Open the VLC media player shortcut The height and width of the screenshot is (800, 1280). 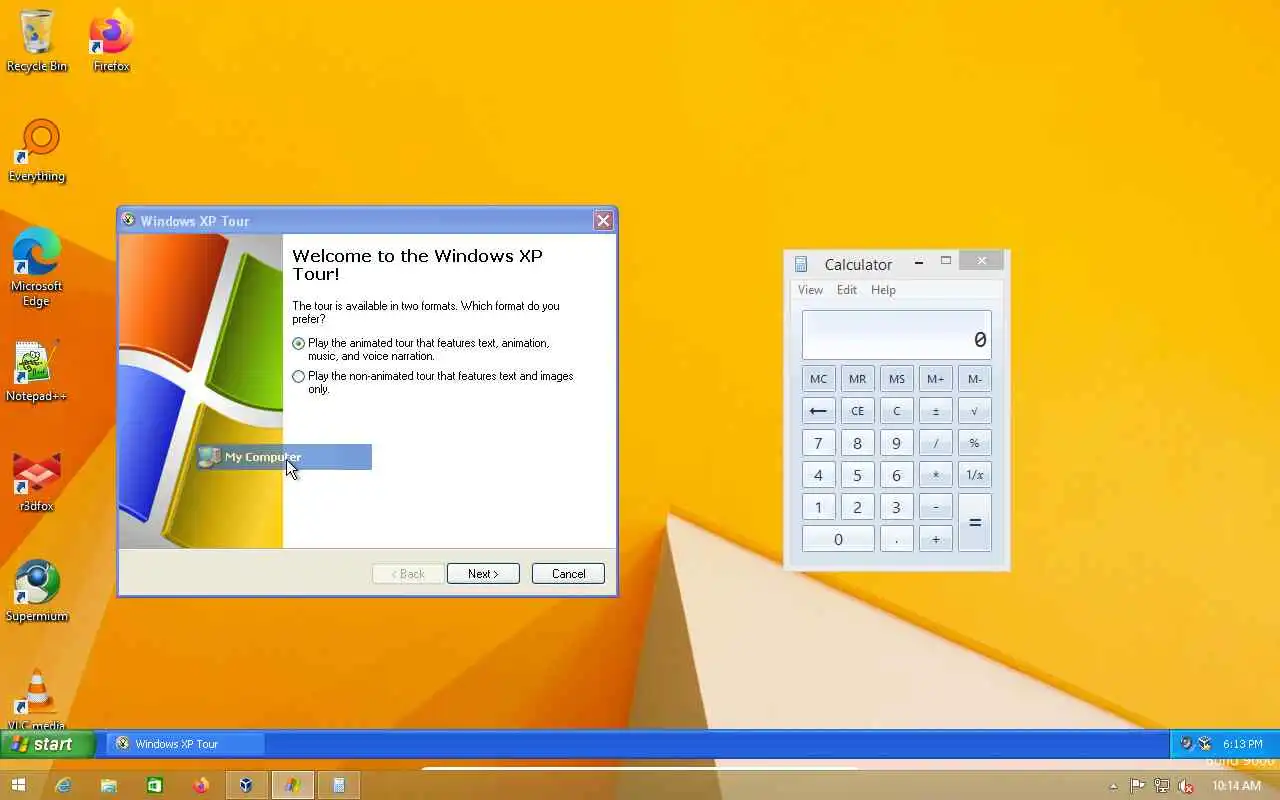(x=37, y=698)
